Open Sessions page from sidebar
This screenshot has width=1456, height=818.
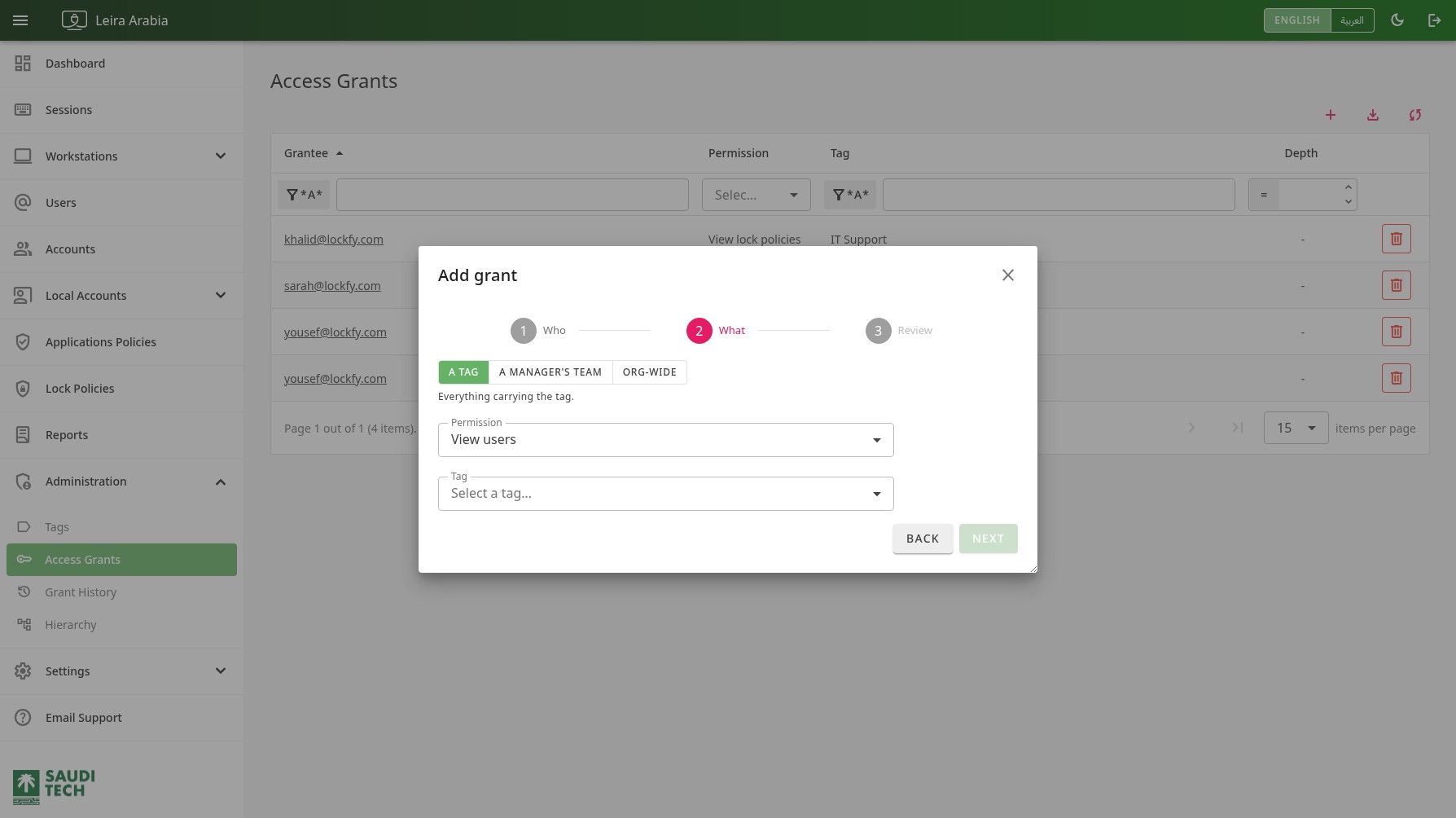coord(121,110)
